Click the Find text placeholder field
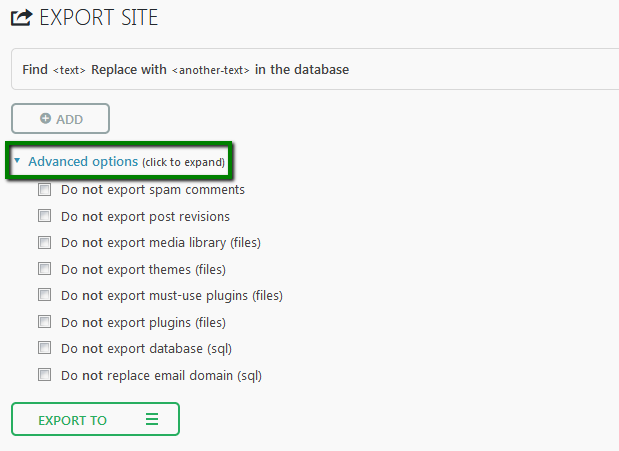The width and height of the screenshot is (619, 451). 69,70
